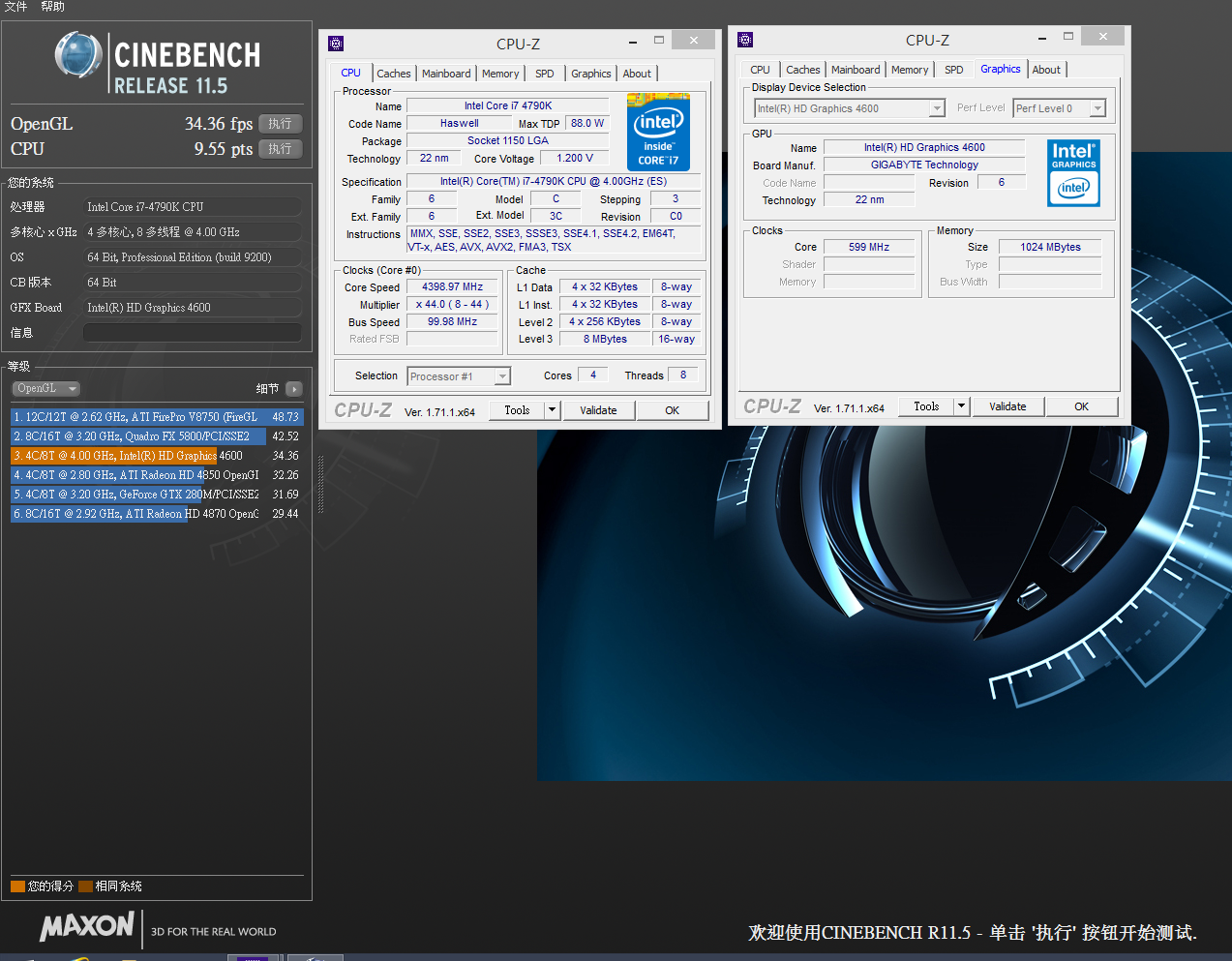Image resolution: width=1232 pixels, height=961 pixels.
Task: Click the Memory Size value 1024 MBytes
Action: (1050, 247)
